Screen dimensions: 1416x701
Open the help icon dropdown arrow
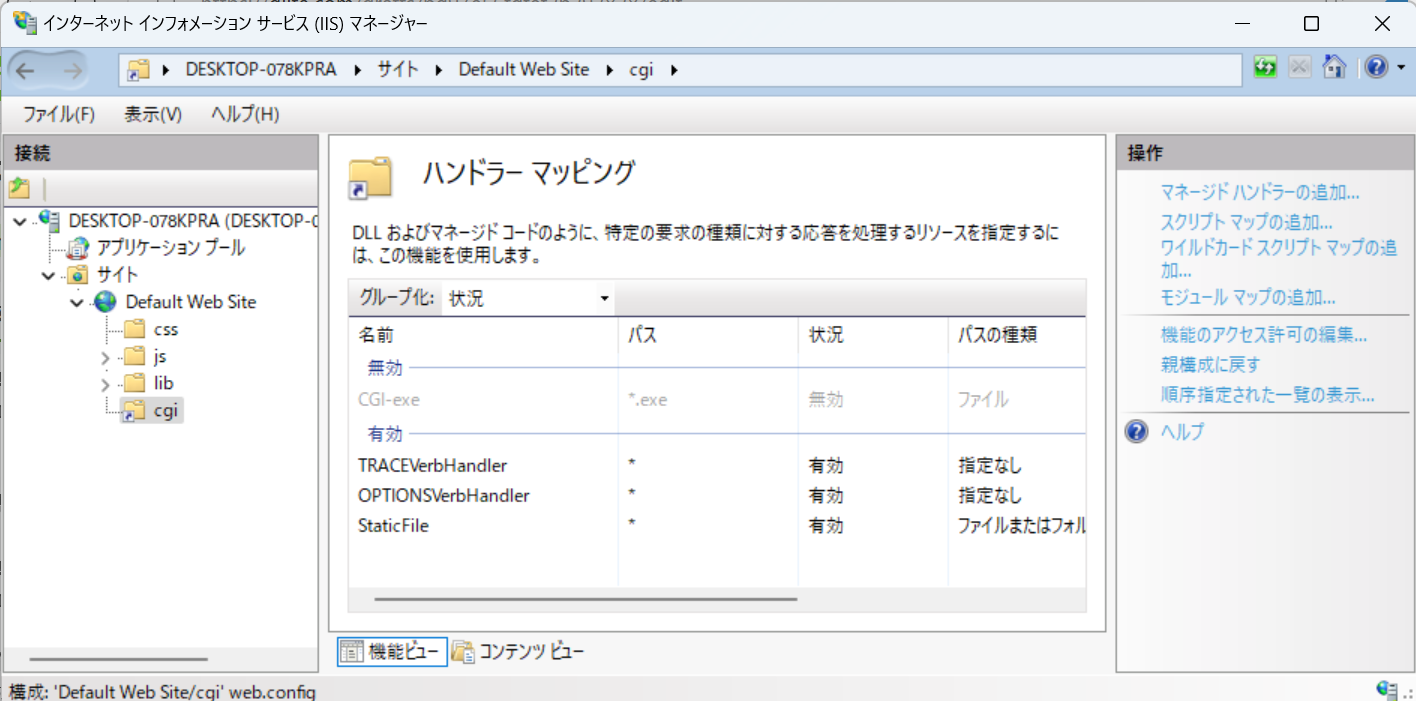tap(1400, 67)
